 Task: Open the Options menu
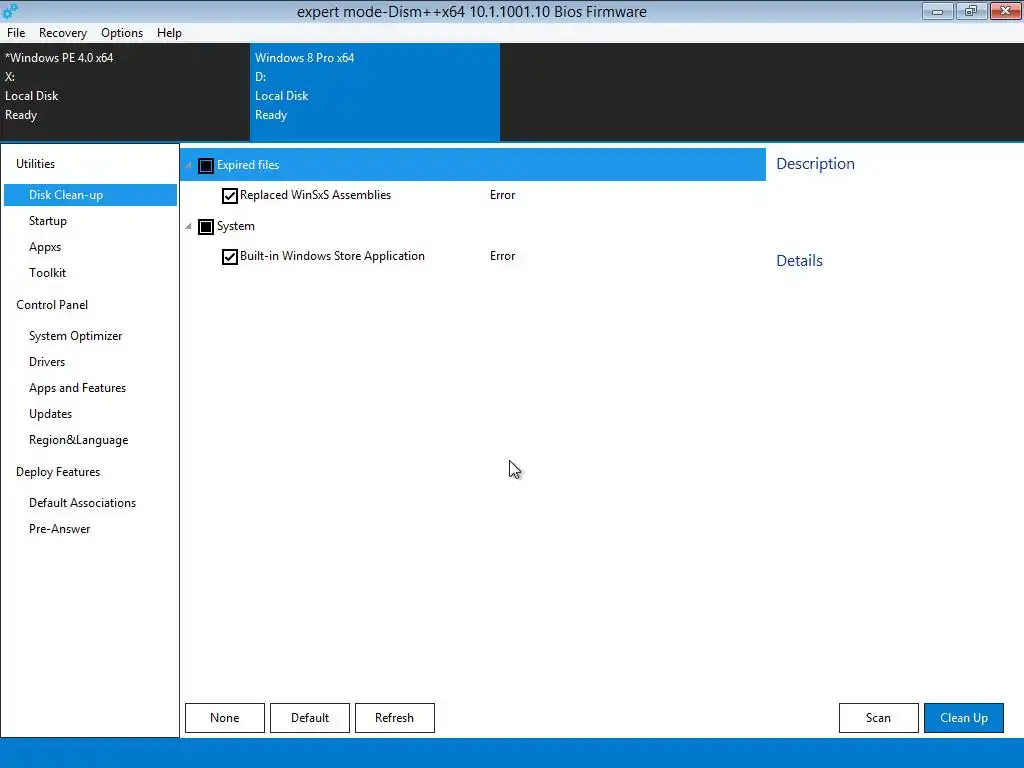[122, 33]
